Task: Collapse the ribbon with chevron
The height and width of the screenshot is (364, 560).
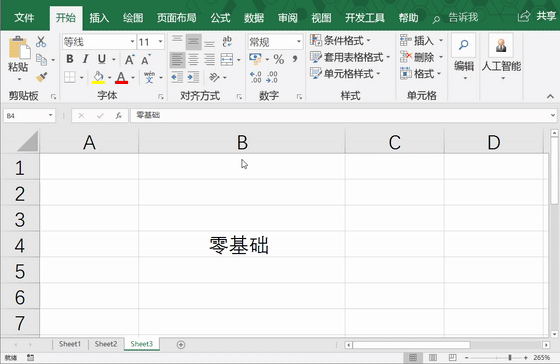Action: click(x=550, y=96)
